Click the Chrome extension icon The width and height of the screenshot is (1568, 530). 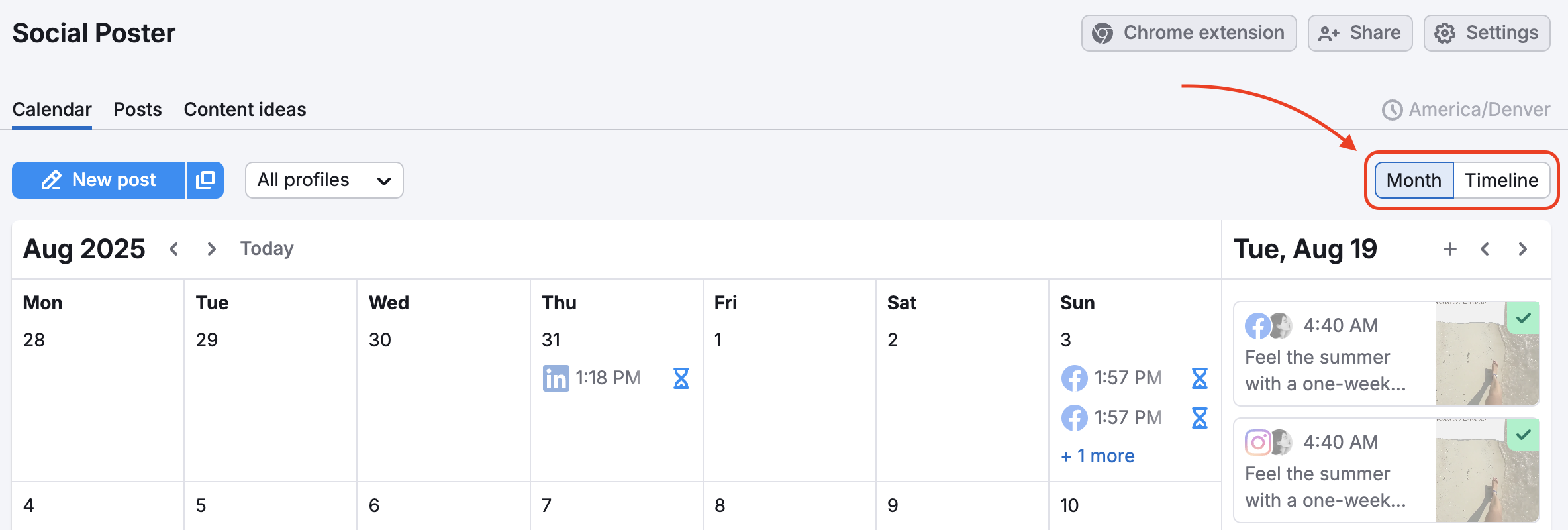click(1101, 32)
